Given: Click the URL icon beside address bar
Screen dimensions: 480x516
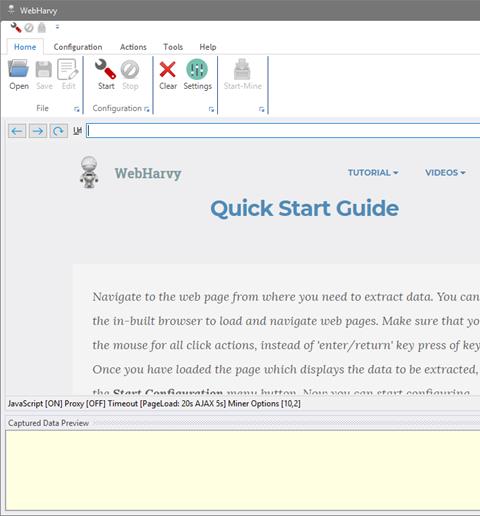Looking at the screenshot, I should 77,131.
